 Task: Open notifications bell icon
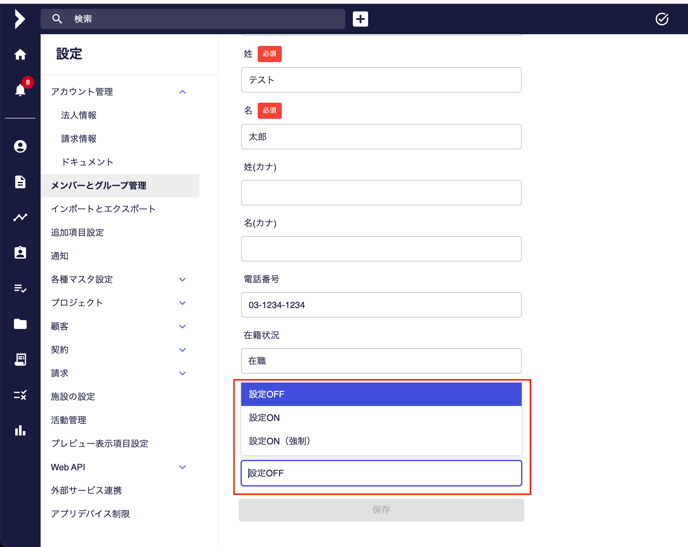tap(20, 90)
